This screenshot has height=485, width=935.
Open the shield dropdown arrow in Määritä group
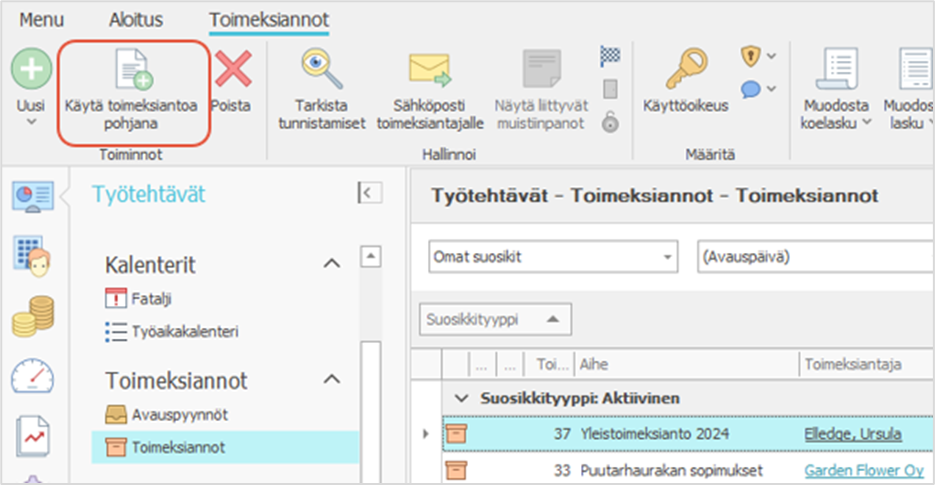point(772,56)
